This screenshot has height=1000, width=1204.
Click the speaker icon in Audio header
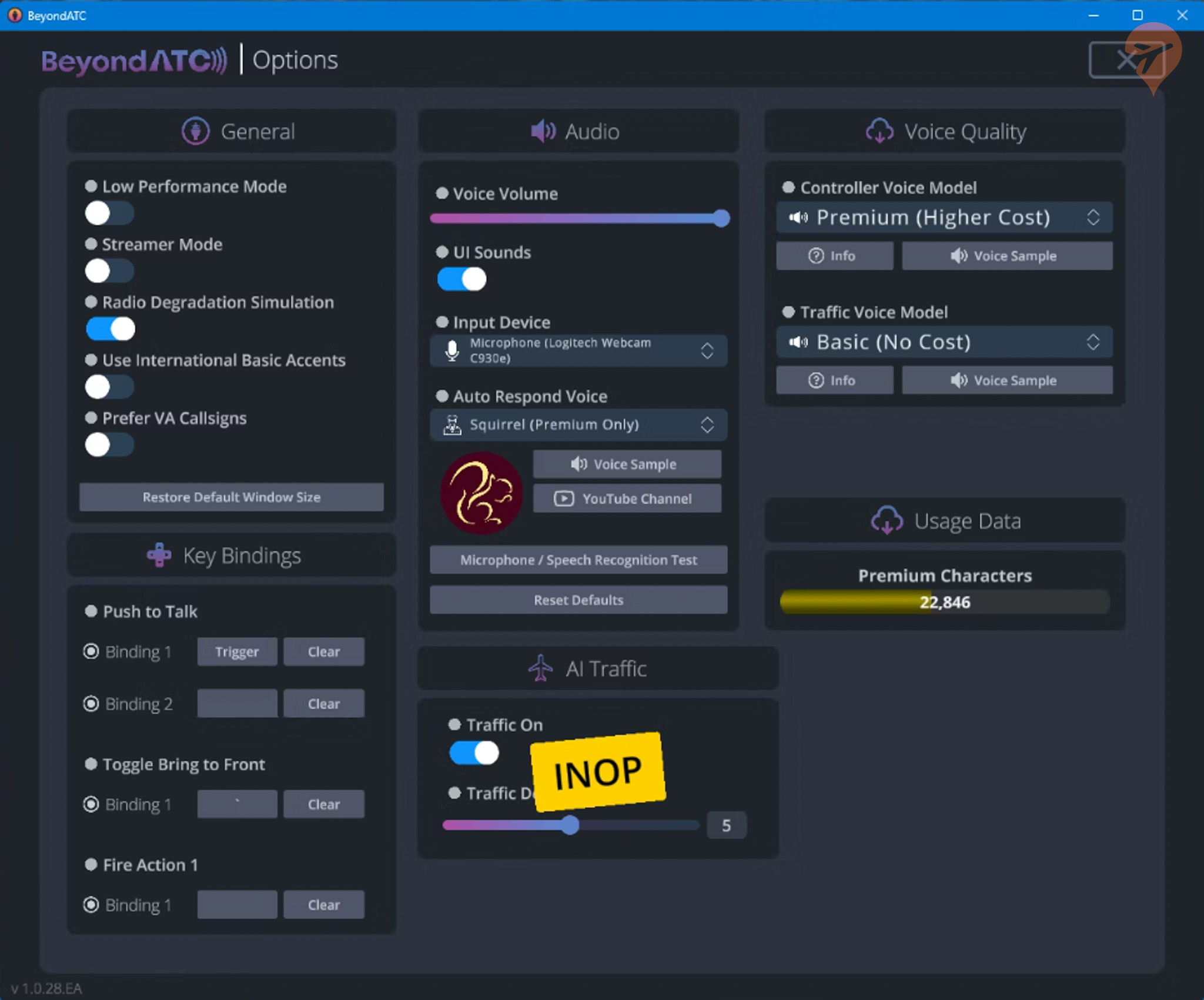[x=541, y=131]
